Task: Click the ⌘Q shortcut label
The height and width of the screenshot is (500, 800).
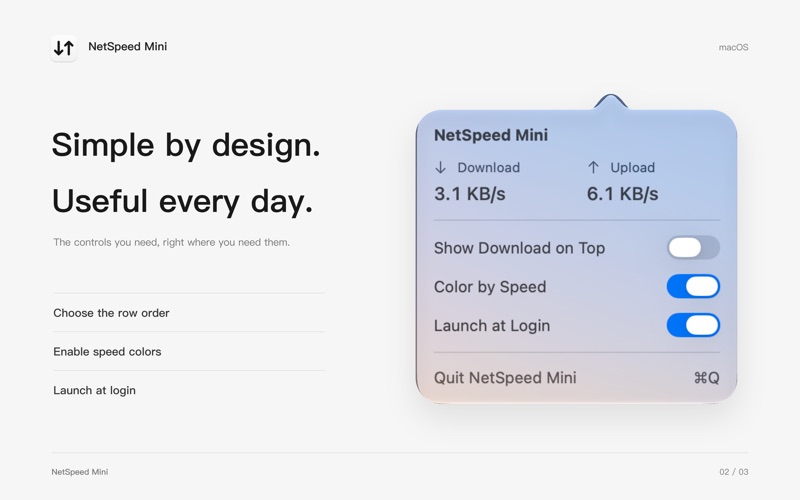Action: [707, 378]
